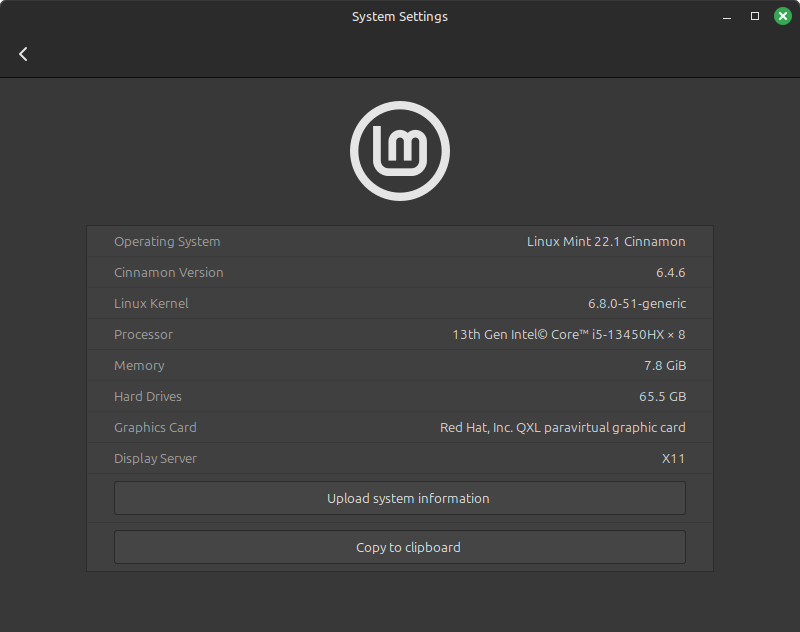The image size is (800, 632).
Task: Select the 6.8.0-51-generic kernel value
Action: click(636, 303)
